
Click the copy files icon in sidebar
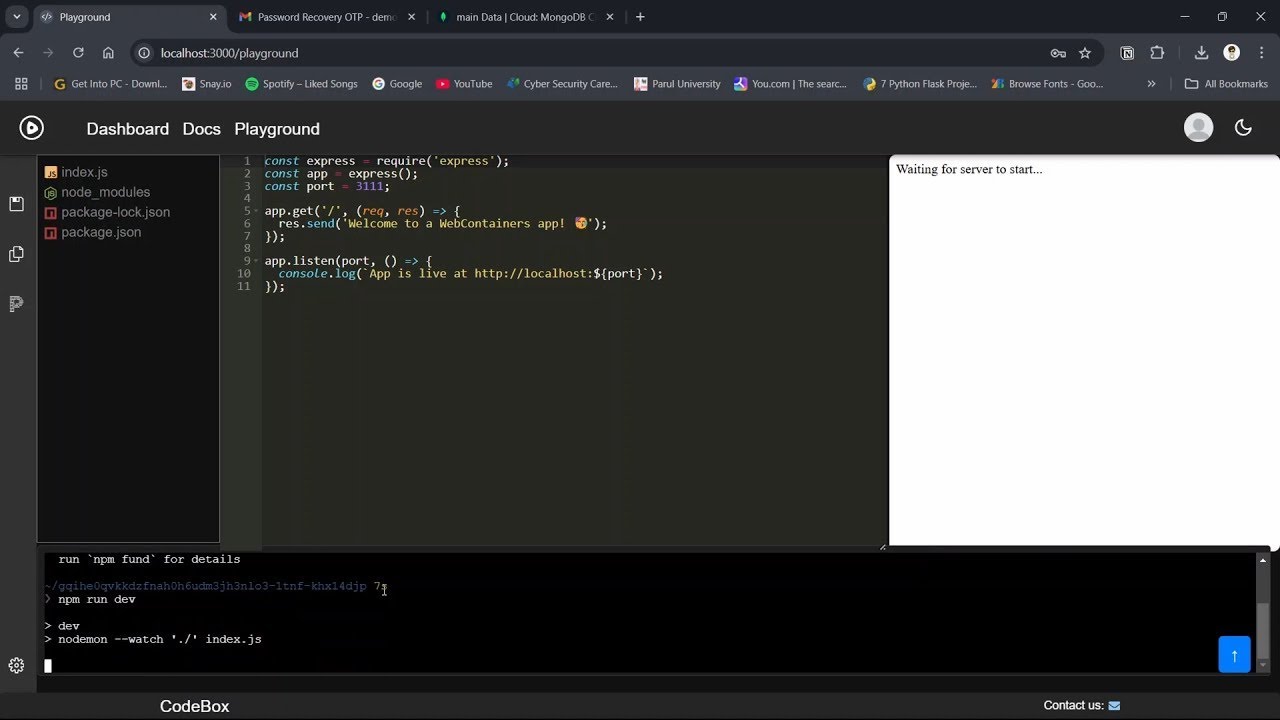click(16, 254)
